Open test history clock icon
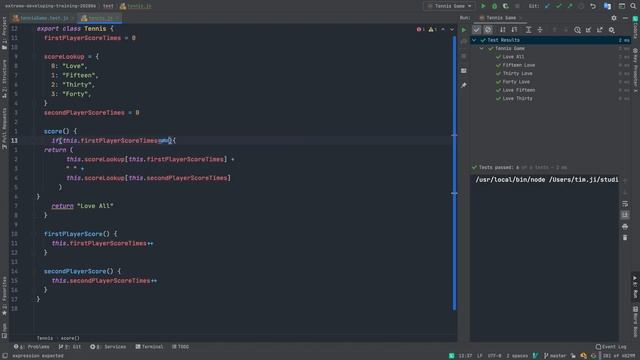 coord(577,30)
